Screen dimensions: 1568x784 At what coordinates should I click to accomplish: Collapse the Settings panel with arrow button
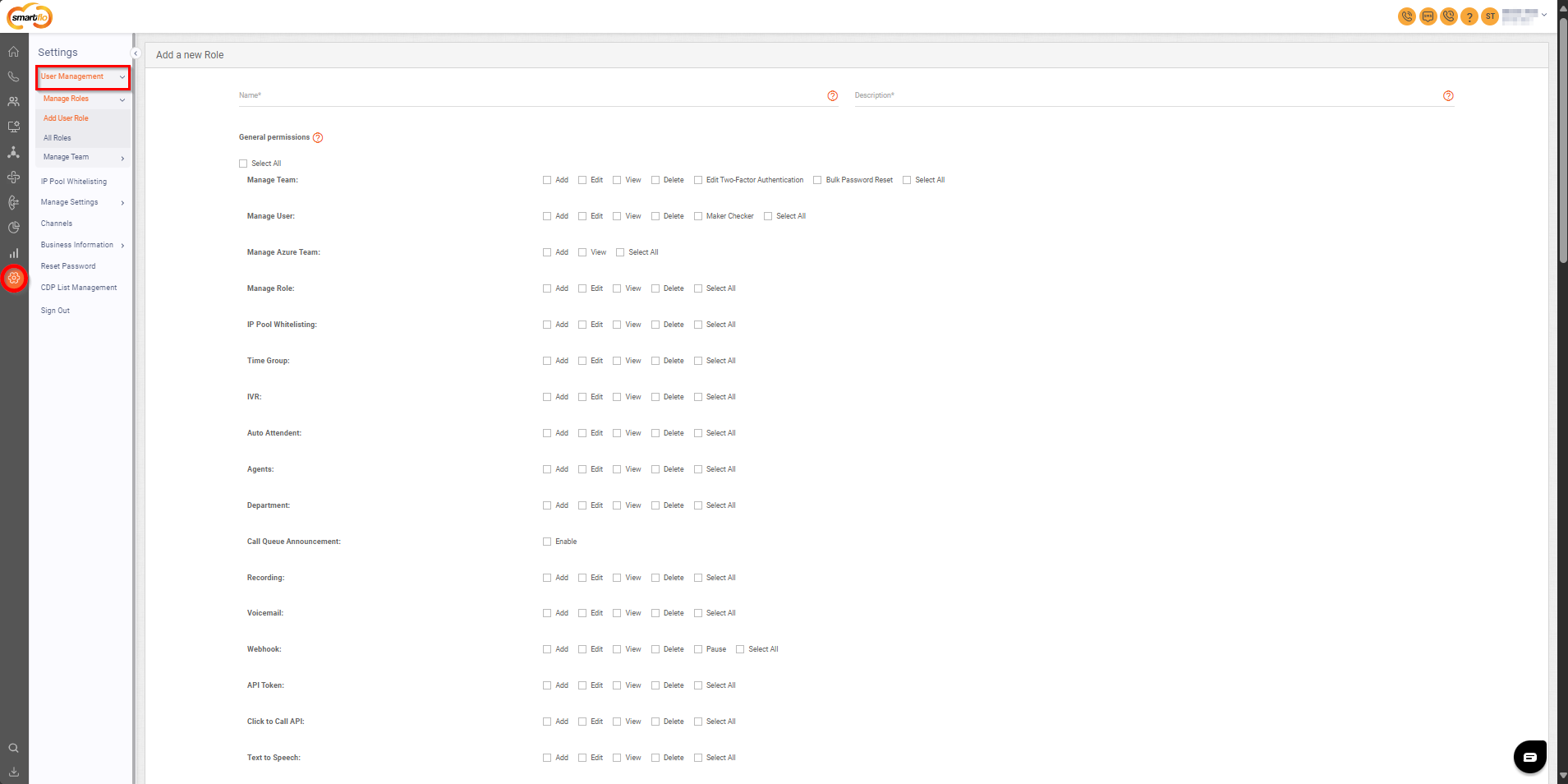click(136, 53)
